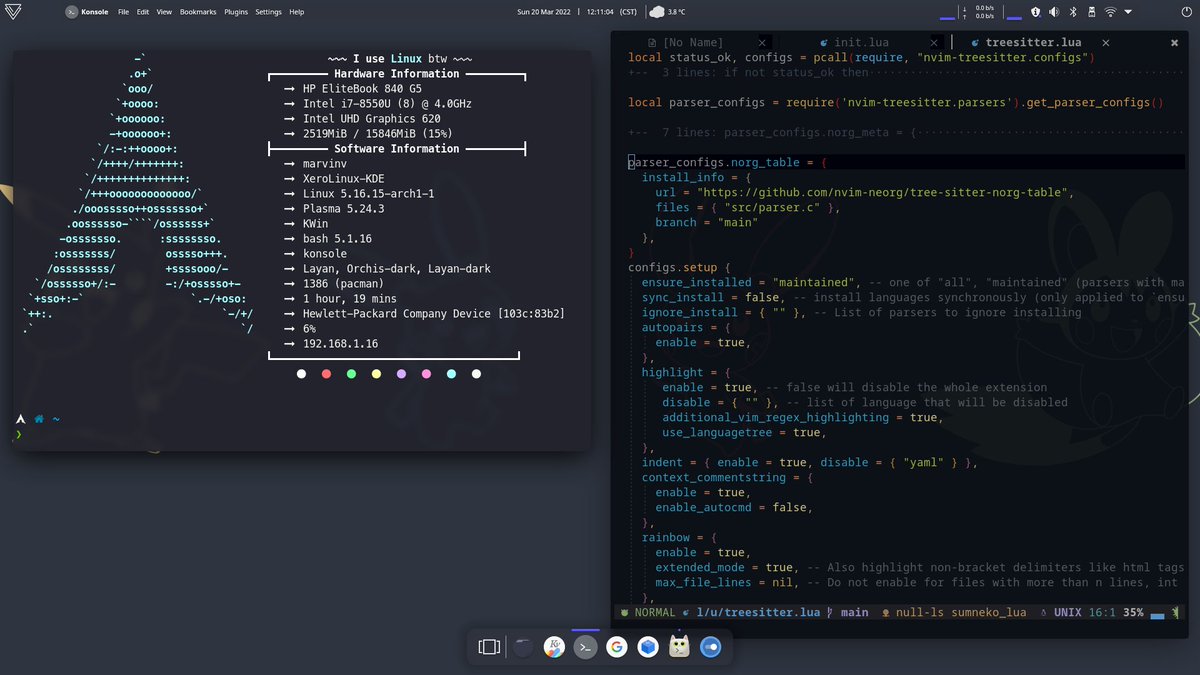Open the Bookmarks menu
This screenshot has width=1200, height=675.
click(x=198, y=12)
